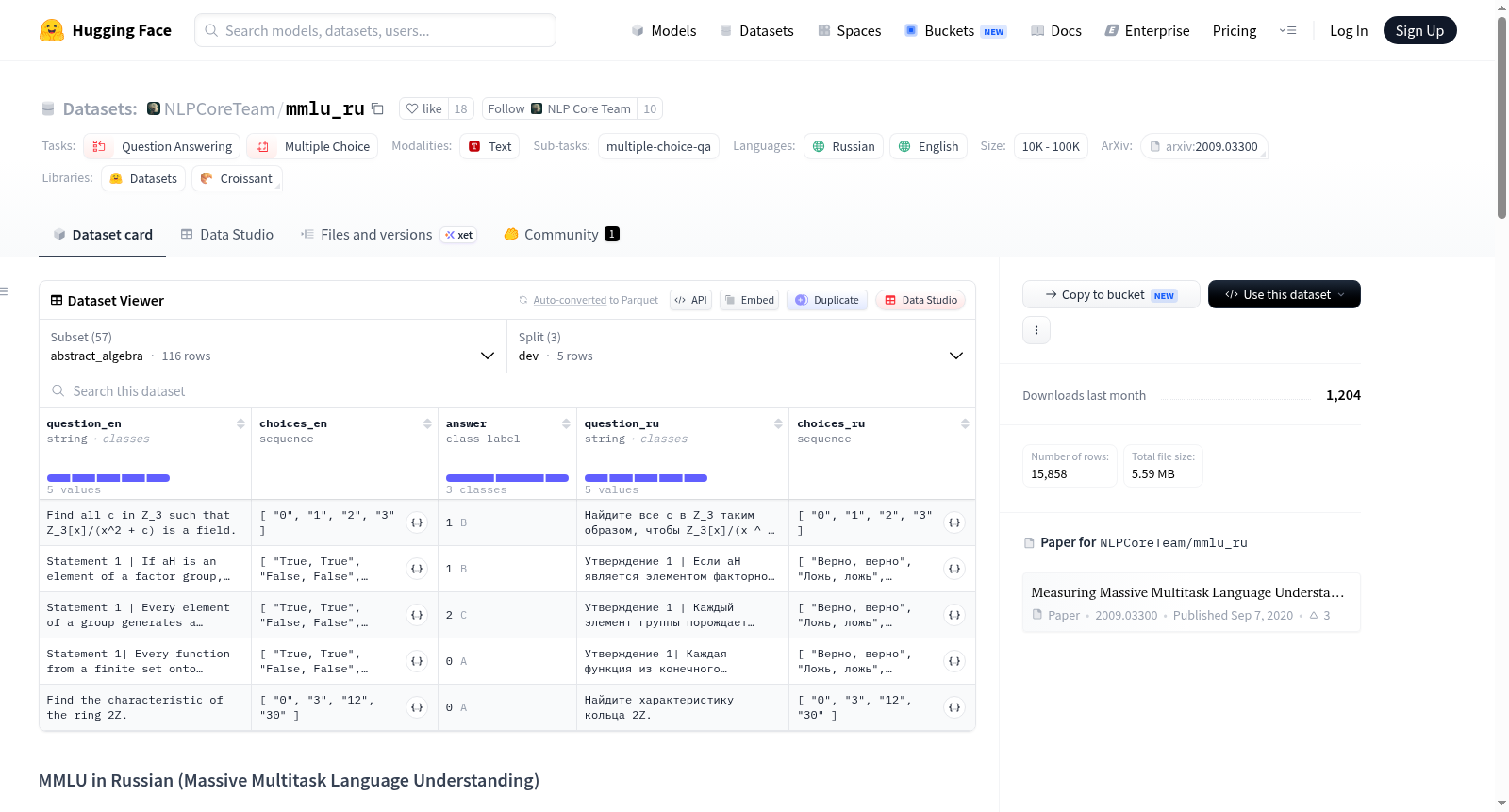This screenshot has height=812, width=1509.
Task: Click sort arrows on question_en column
Action: point(241,423)
